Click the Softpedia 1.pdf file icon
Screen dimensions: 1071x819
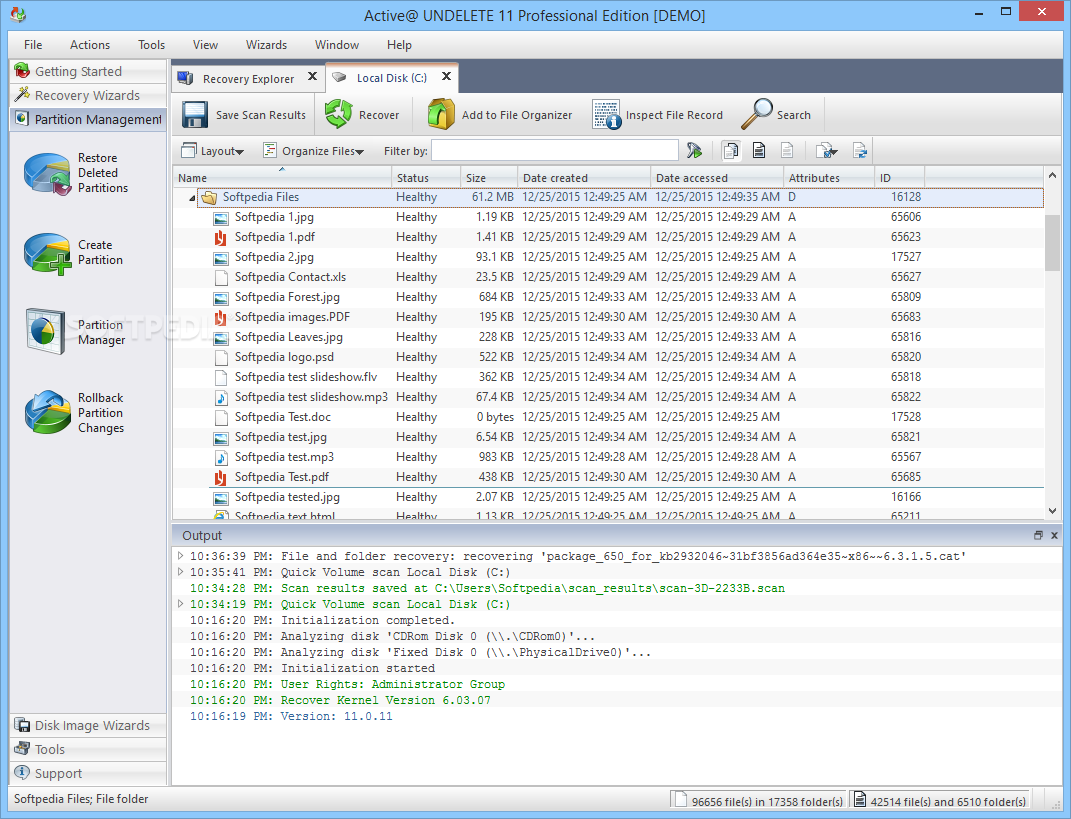point(221,238)
